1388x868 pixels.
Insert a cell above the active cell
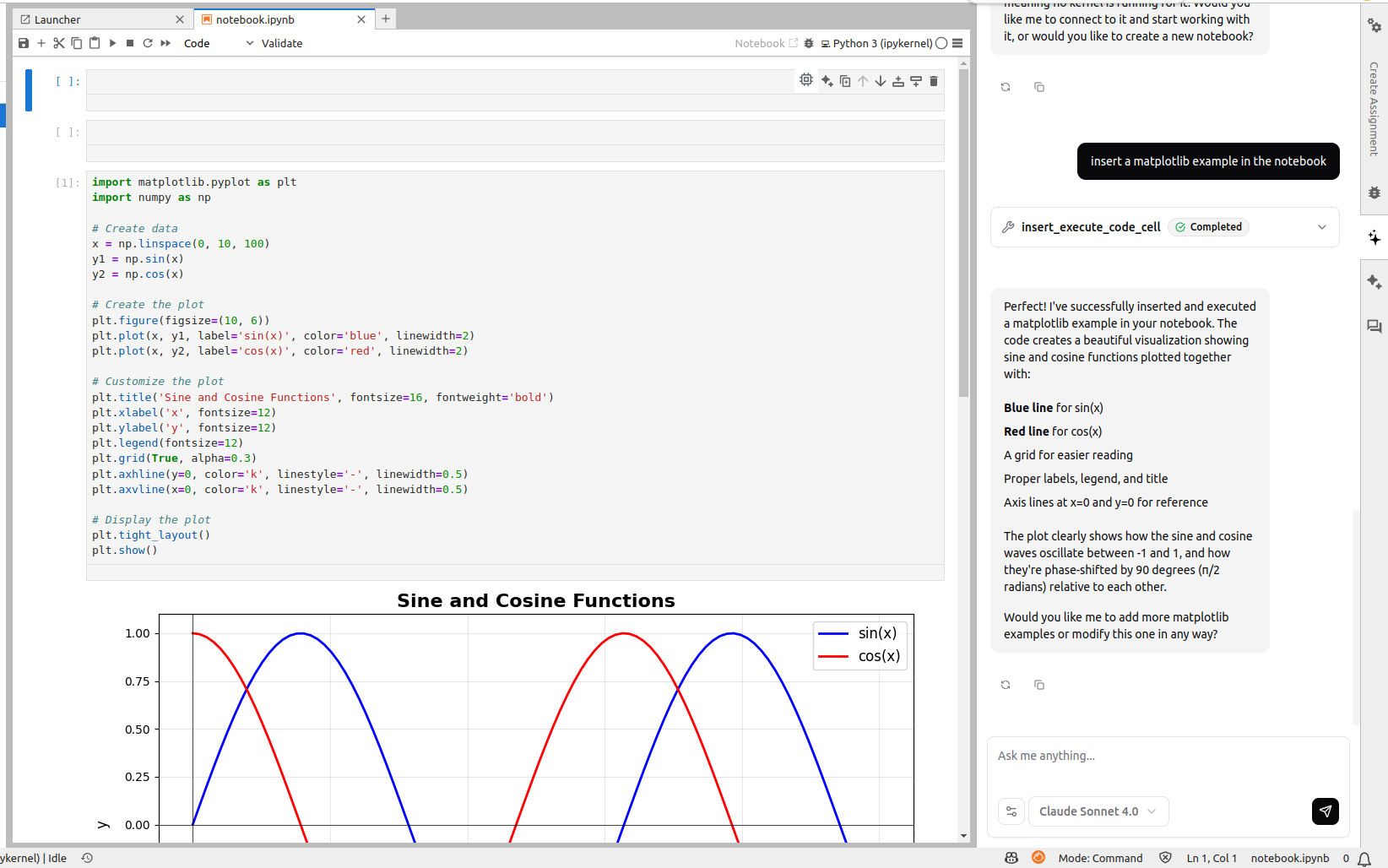(898, 81)
